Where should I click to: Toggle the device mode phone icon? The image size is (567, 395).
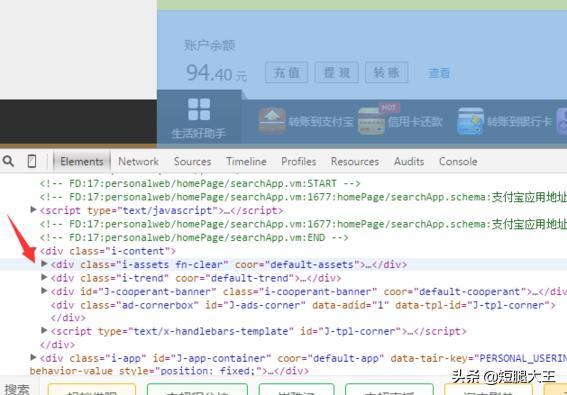pos(32,161)
